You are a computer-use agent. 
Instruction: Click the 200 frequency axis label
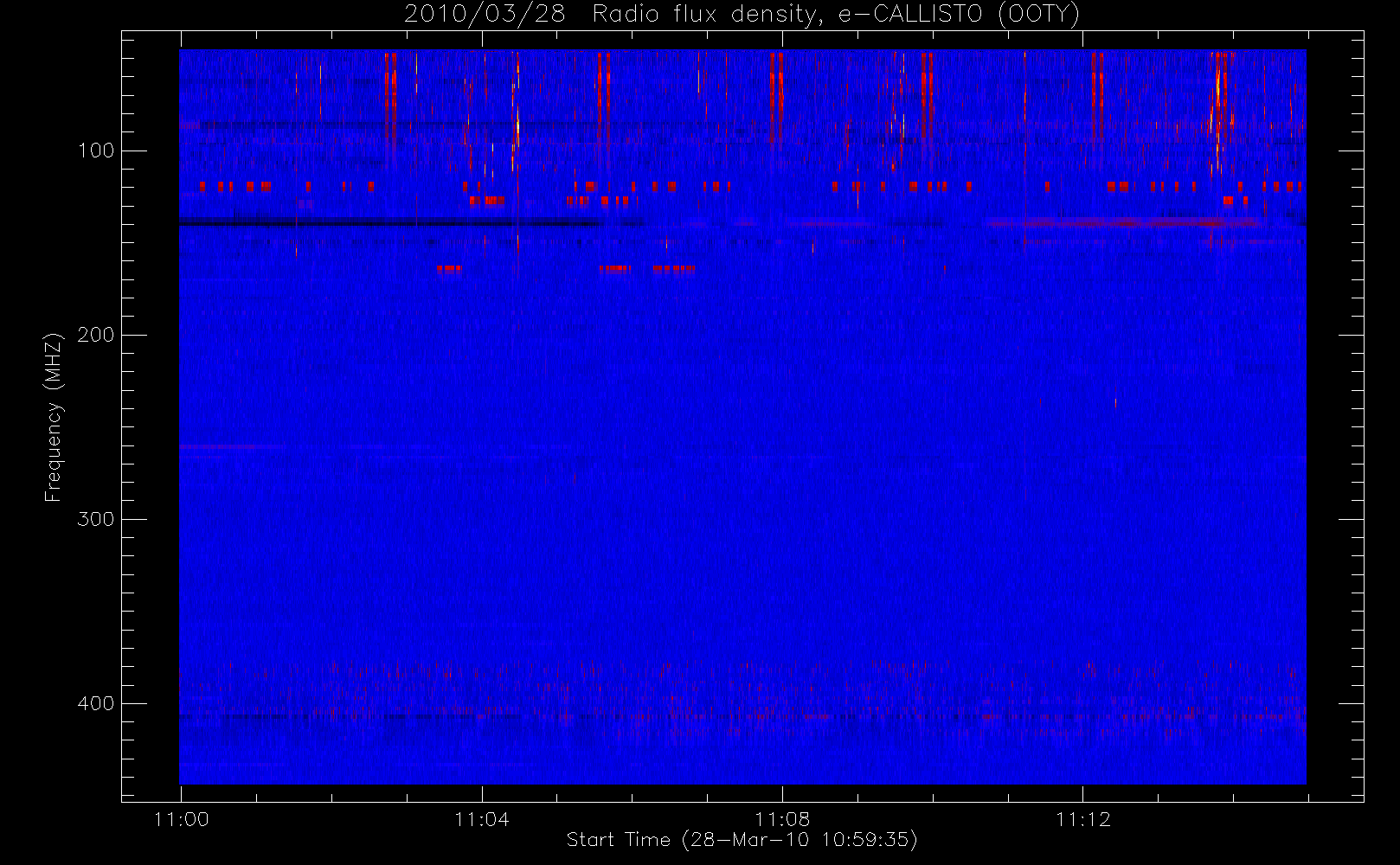point(95,335)
